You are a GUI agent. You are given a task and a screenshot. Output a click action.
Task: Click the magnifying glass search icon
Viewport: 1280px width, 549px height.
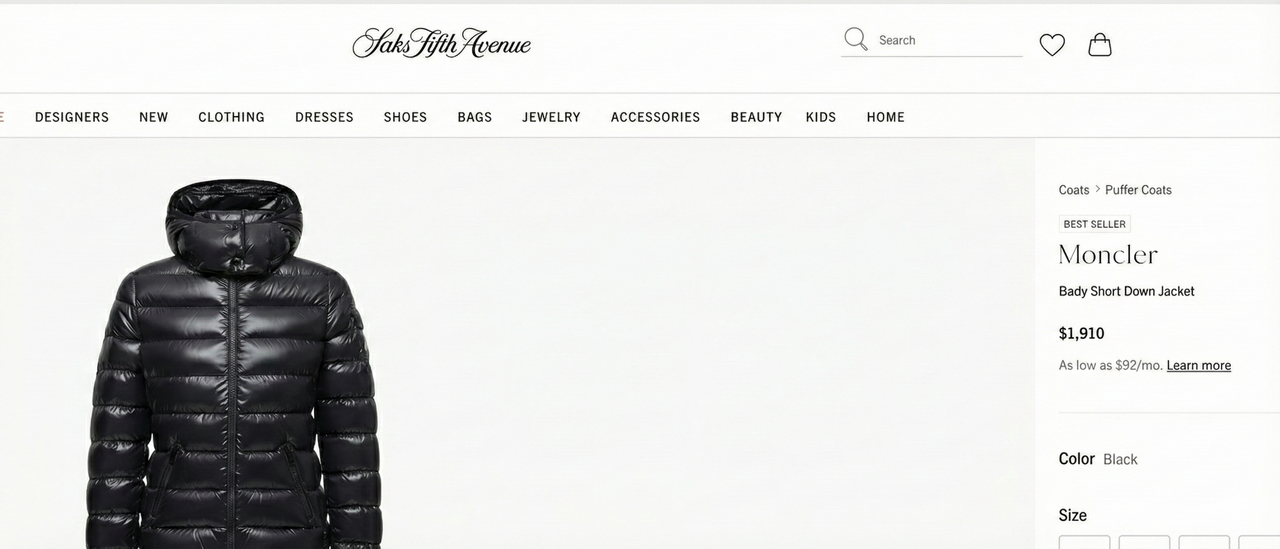point(855,40)
